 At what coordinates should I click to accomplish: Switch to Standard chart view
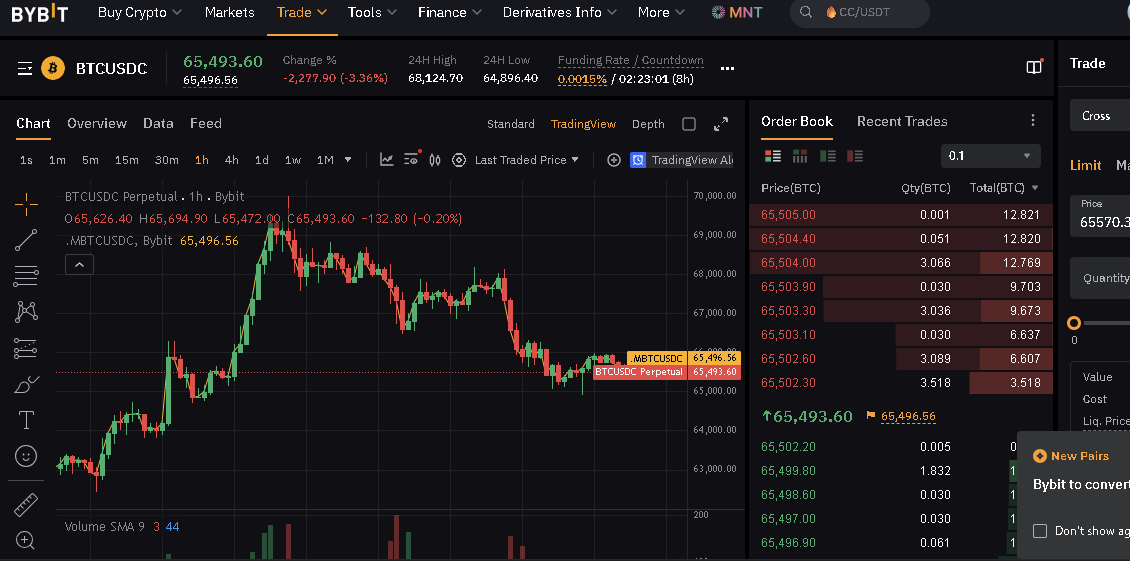click(x=510, y=124)
